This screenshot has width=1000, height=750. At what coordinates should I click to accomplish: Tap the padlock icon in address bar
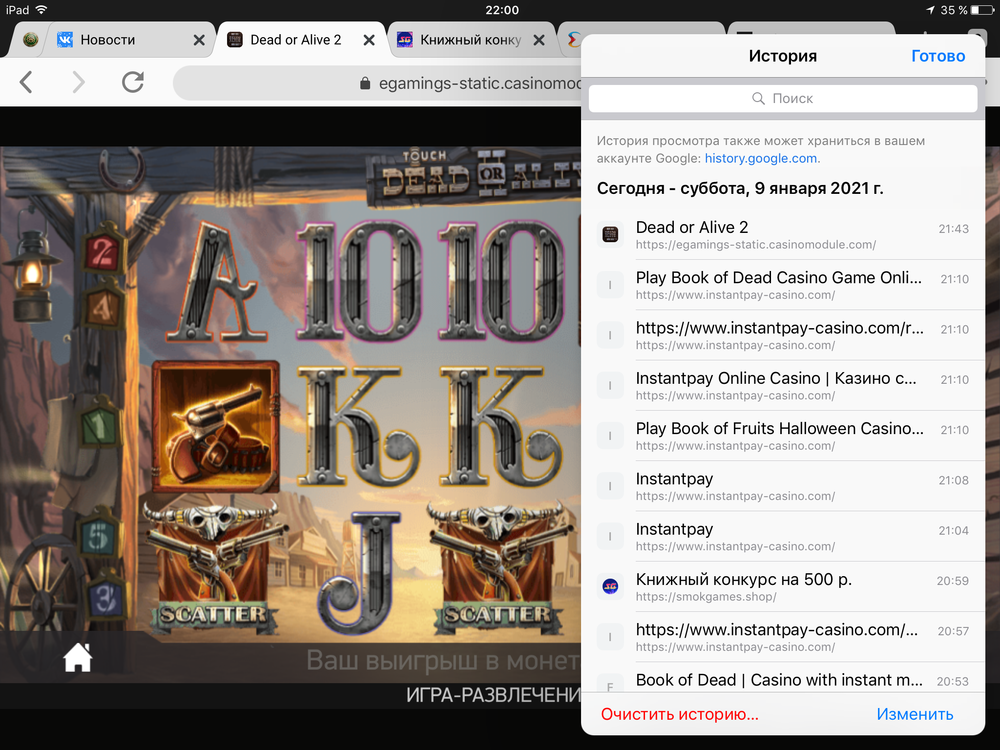tap(365, 84)
